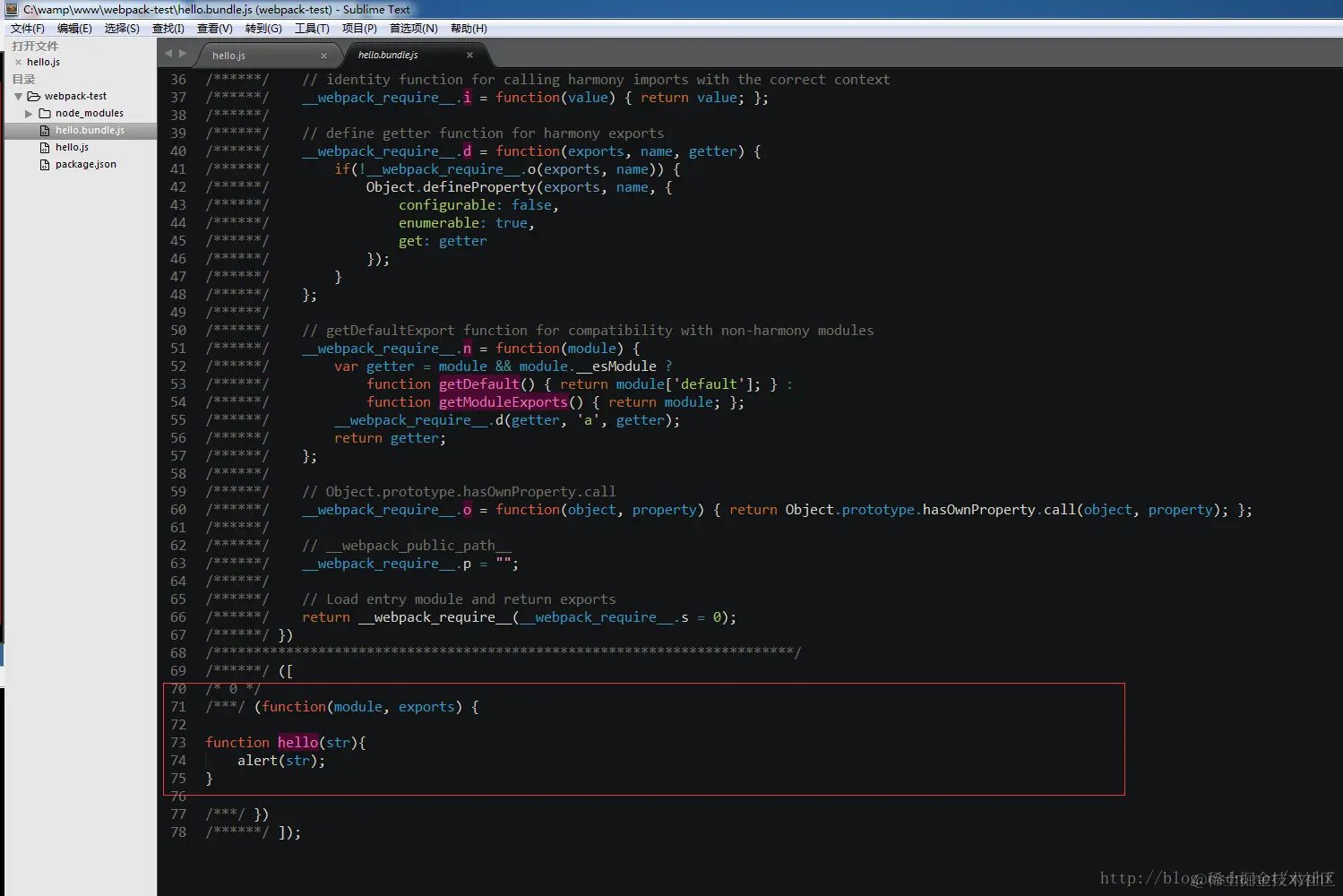Viewport: 1343px width, 896px height.
Task: Close the hello.bundle.js tab
Action: [469, 55]
